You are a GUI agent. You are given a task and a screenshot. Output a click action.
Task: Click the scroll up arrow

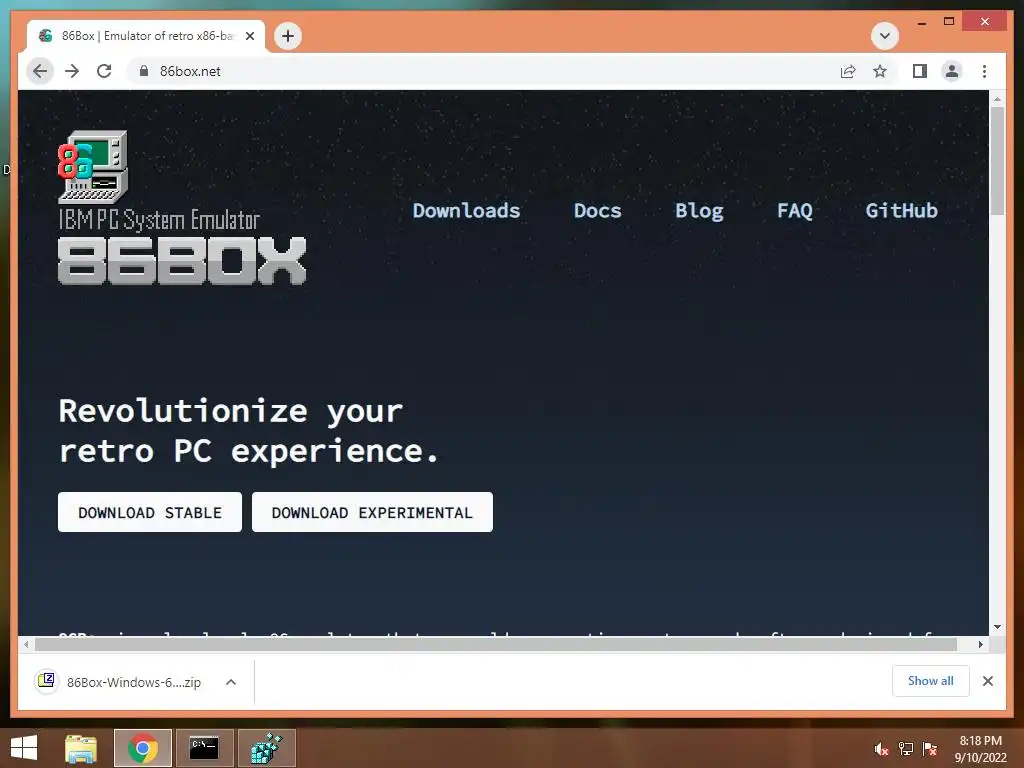[997, 99]
